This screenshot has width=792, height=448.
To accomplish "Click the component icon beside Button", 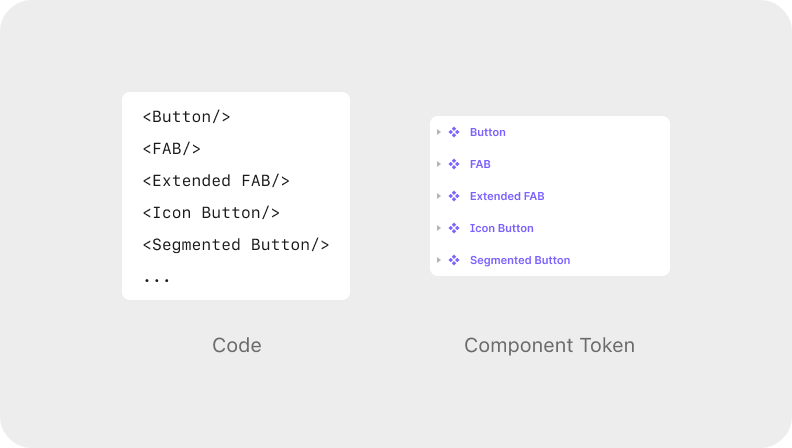I will tap(453, 132).
